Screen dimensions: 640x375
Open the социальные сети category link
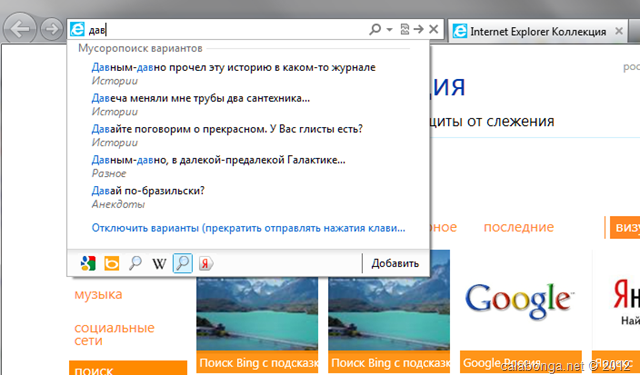click(x=114, y=334)
